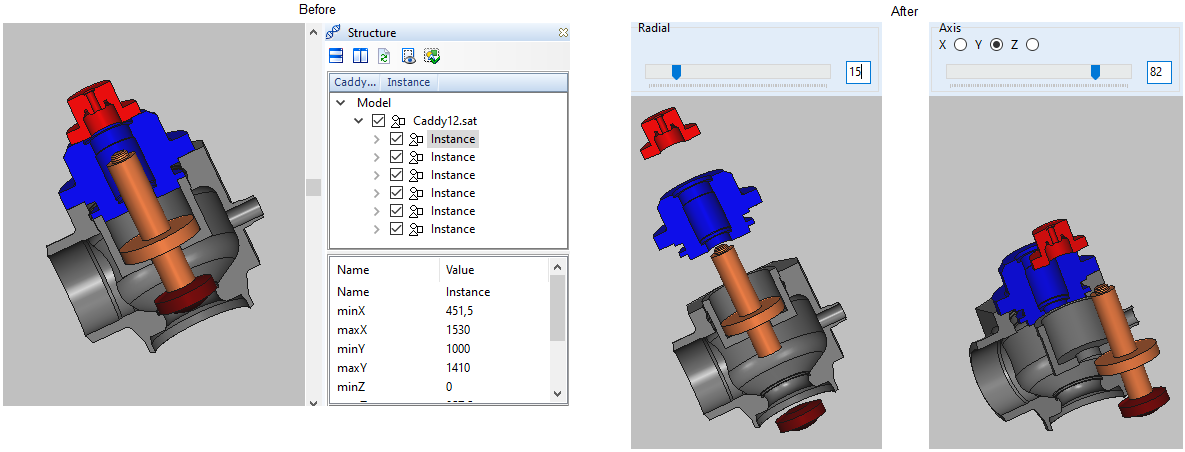Click the Radial slider handle
The image size is (1185, 452).
pyautogui.click(x=677, y=71)
